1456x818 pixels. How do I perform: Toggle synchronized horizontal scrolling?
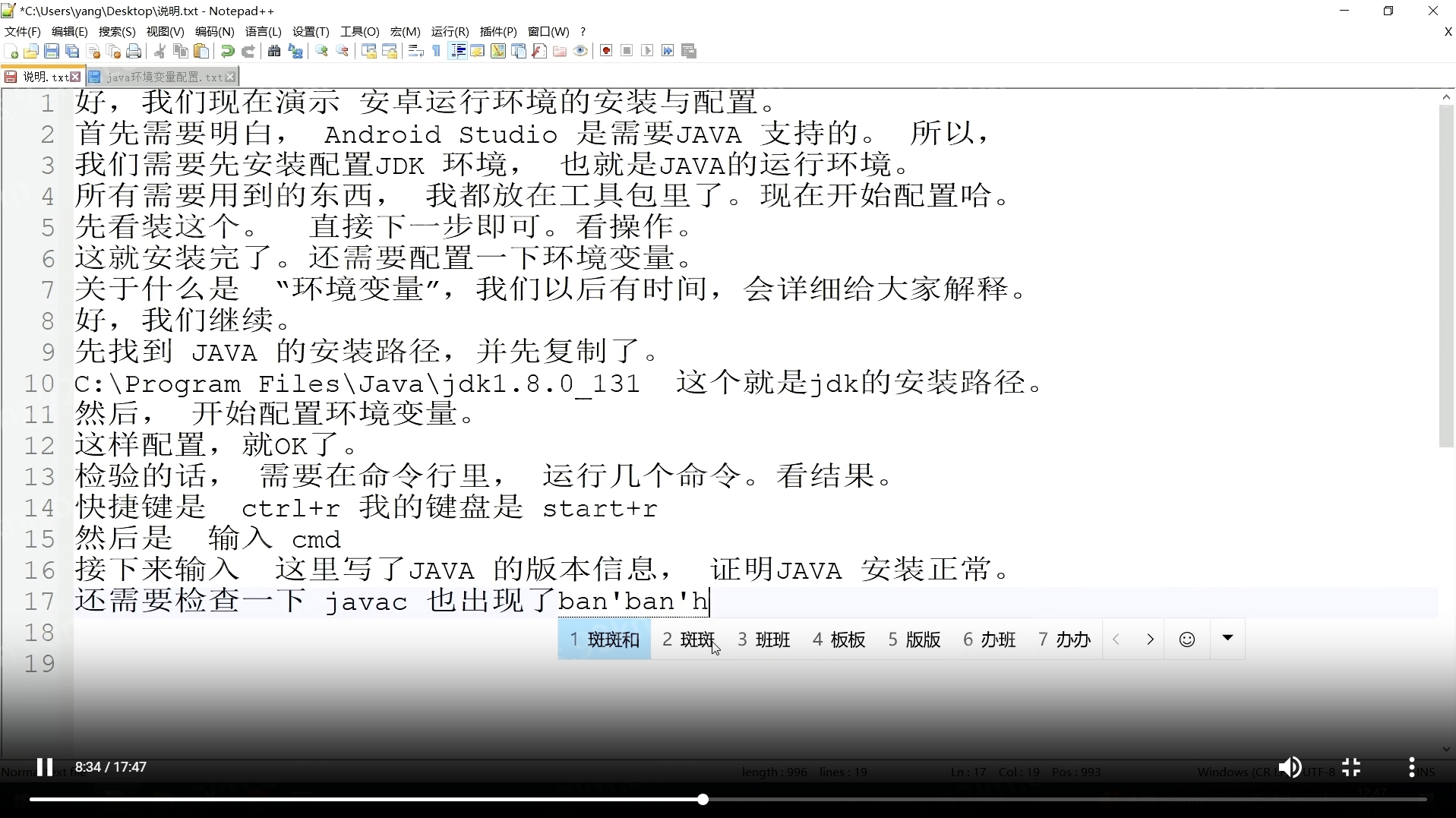(x=390, y=51)
